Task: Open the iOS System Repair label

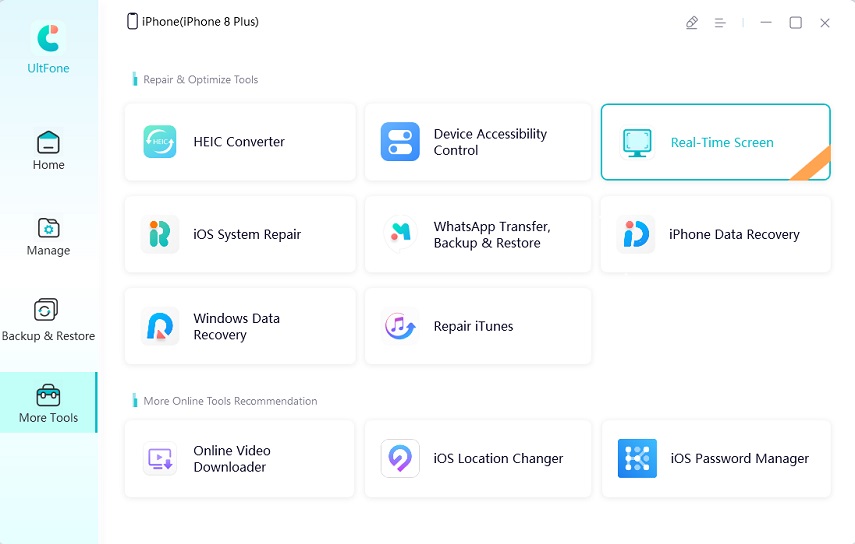Action: 247,234
